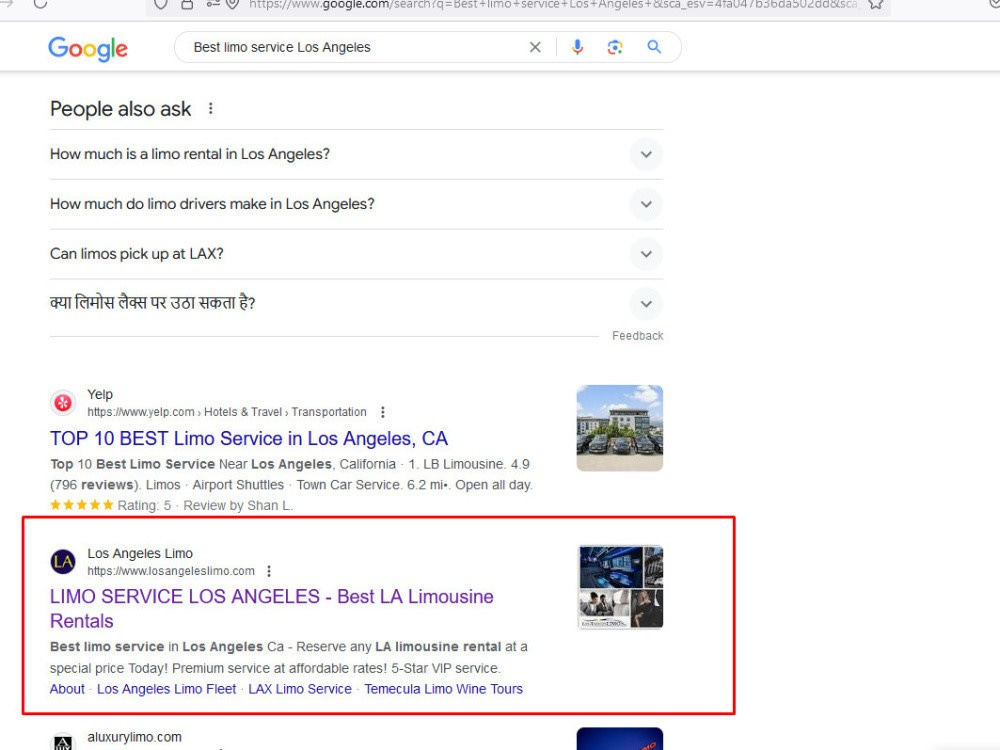Click the "People also ask" heading
The width and height of the screenshot is (1000, 750).
pyautogui.click(x=121, y=109)
